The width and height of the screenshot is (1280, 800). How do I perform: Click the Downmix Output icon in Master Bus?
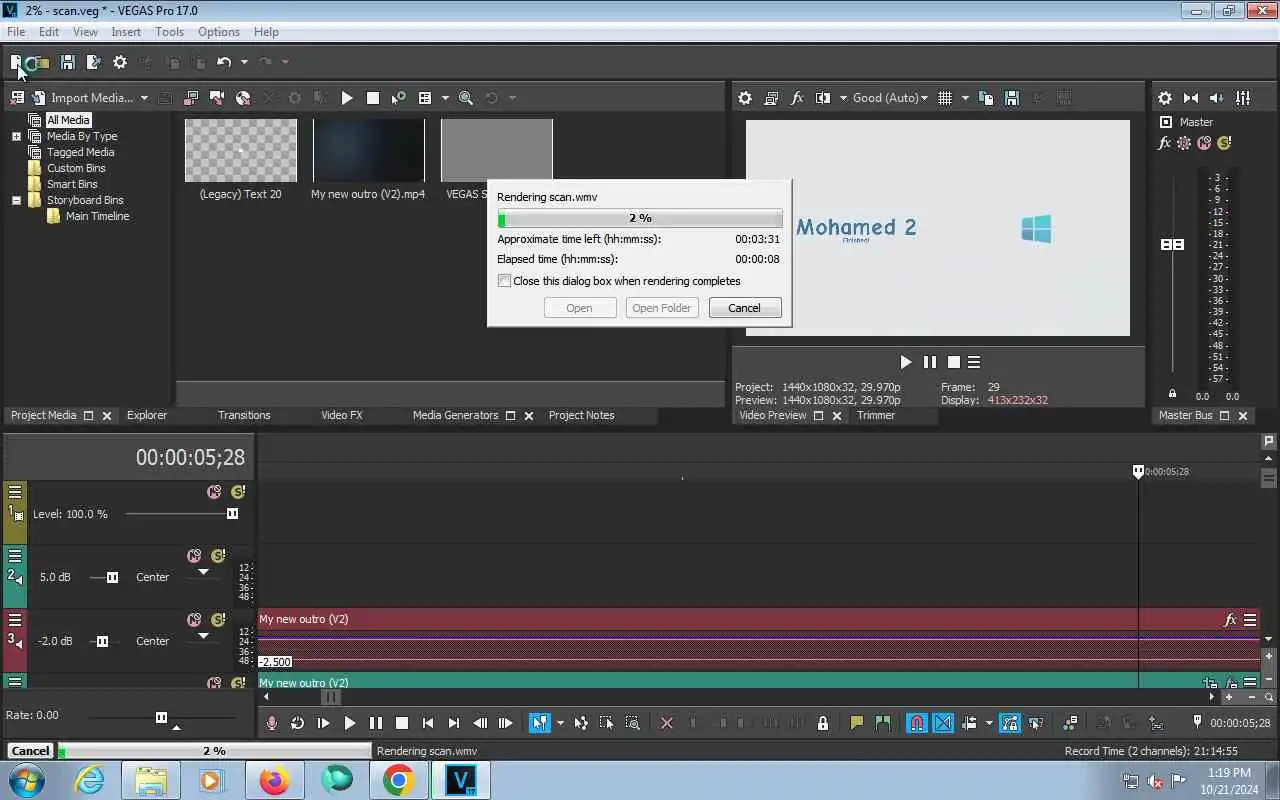coord(1191,98)
